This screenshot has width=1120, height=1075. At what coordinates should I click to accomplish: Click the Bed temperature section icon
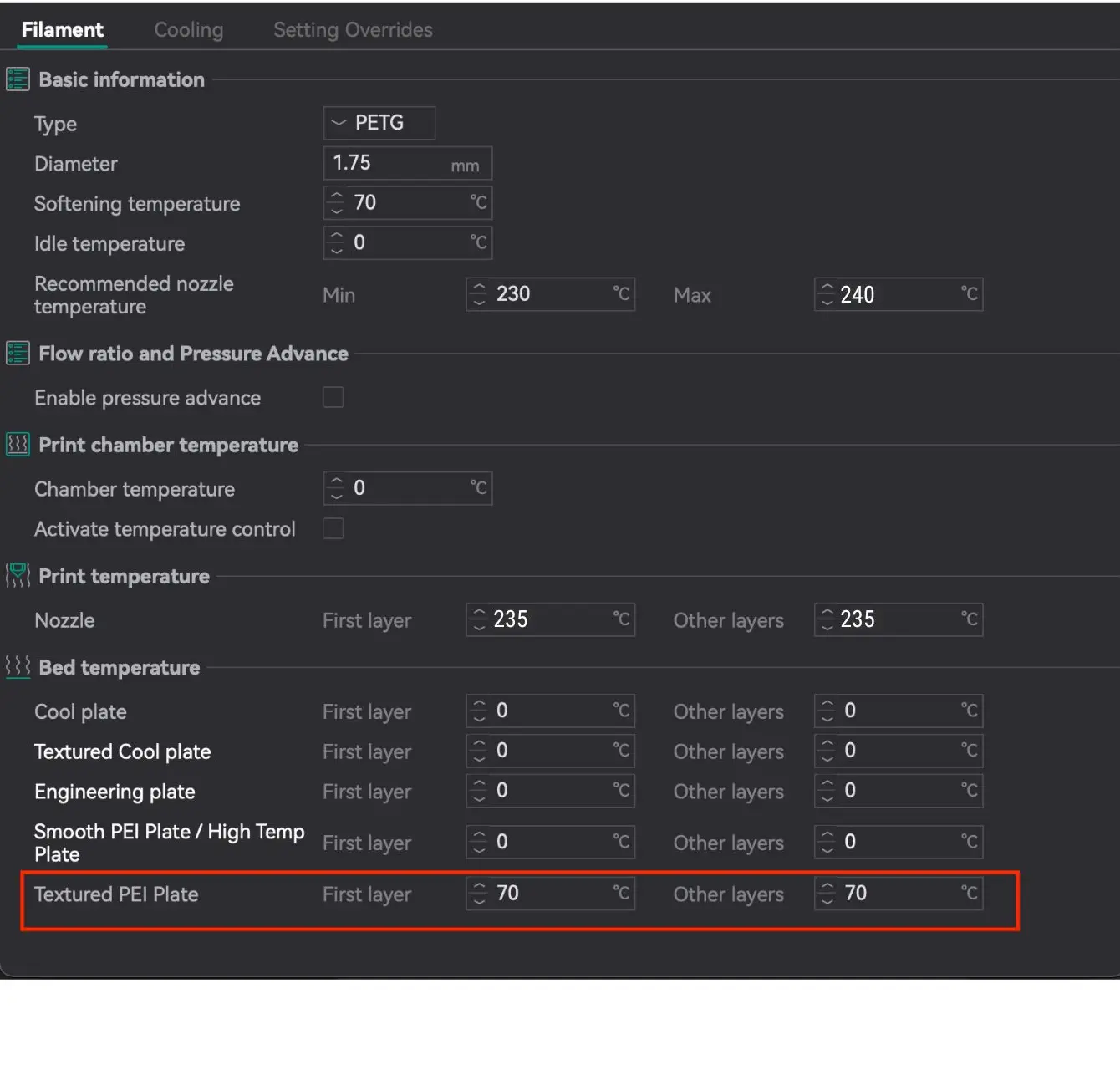click(18, 667)
